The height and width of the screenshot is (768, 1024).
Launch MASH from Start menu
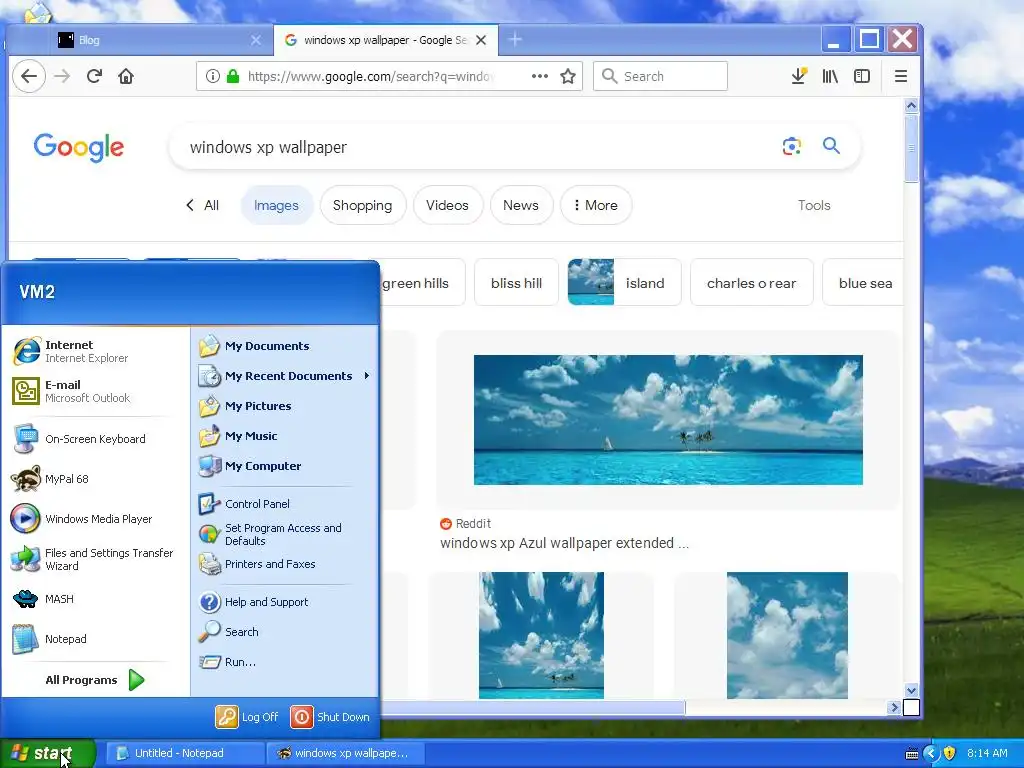pos(97,599)
